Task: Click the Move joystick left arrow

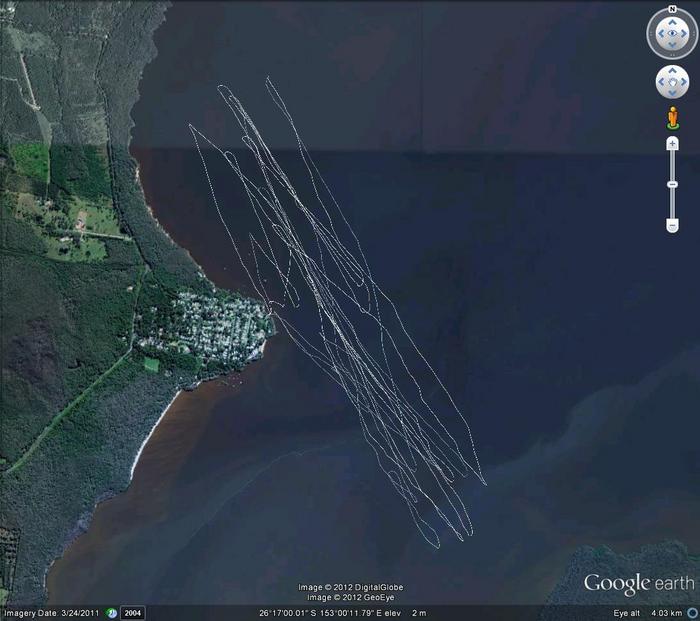Action: 660,82
